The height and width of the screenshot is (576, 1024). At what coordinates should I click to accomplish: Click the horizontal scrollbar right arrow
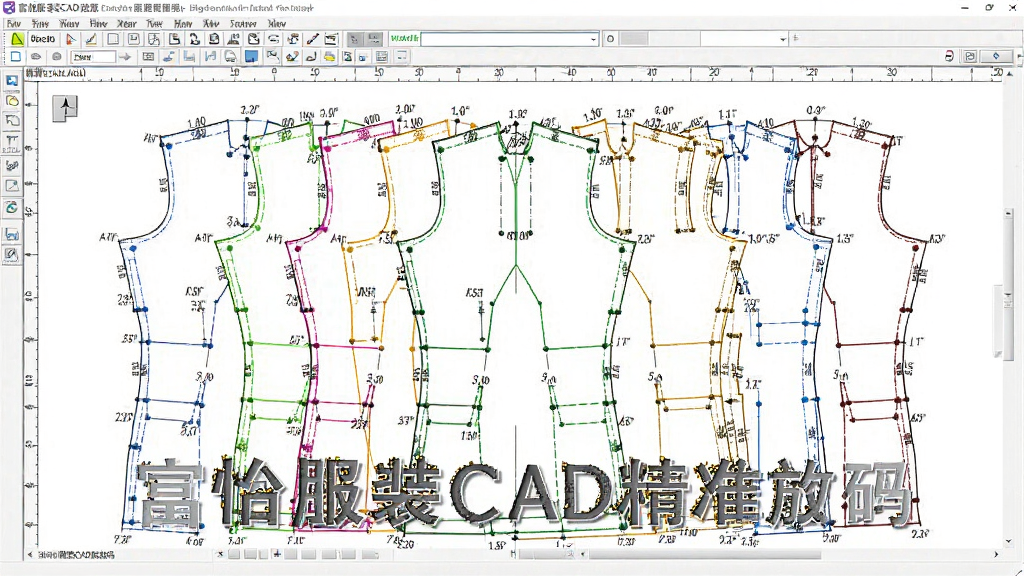996,554
